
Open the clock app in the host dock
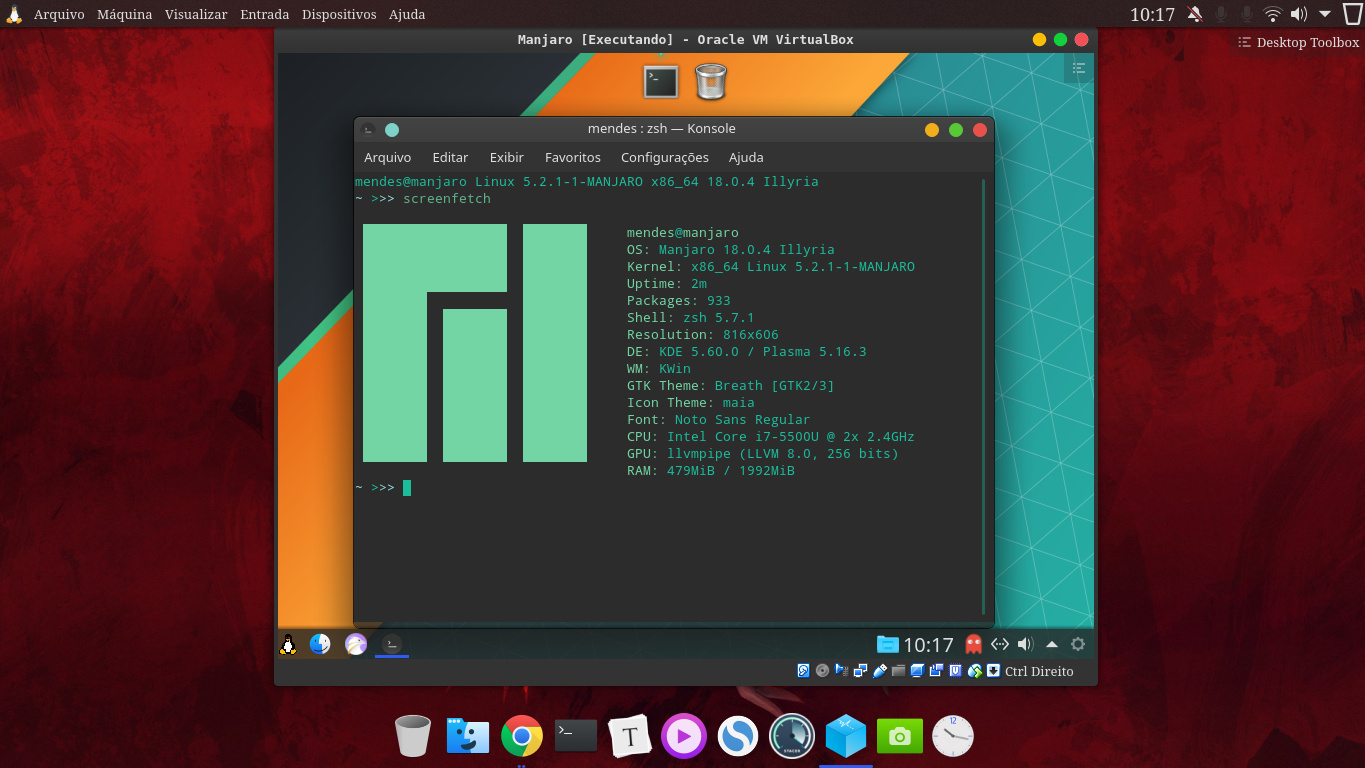point(953,737)
